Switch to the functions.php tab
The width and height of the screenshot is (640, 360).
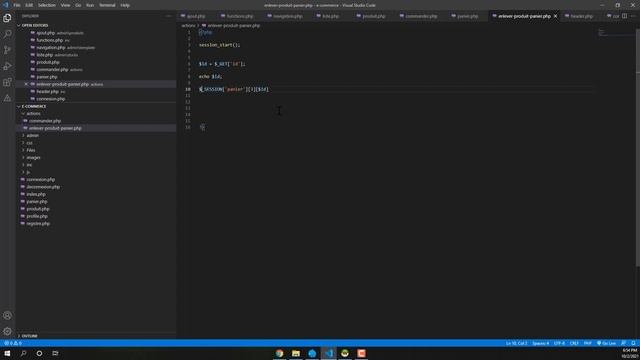click(x=240, y=16)
